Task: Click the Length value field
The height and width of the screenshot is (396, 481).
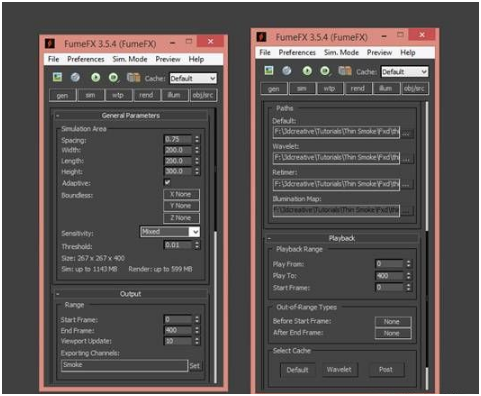Action: [178, 161]
